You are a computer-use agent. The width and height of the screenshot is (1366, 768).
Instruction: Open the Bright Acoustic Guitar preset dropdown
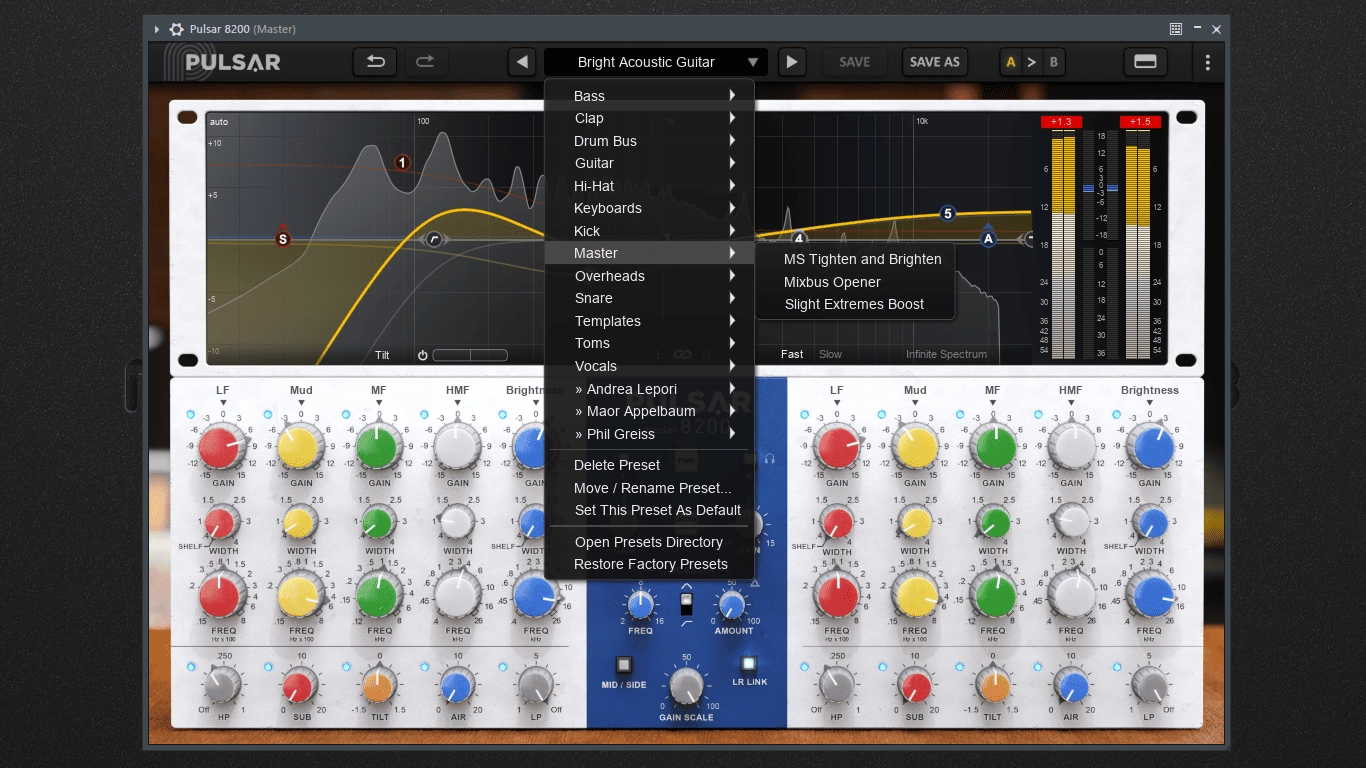(x=656, y=62)
